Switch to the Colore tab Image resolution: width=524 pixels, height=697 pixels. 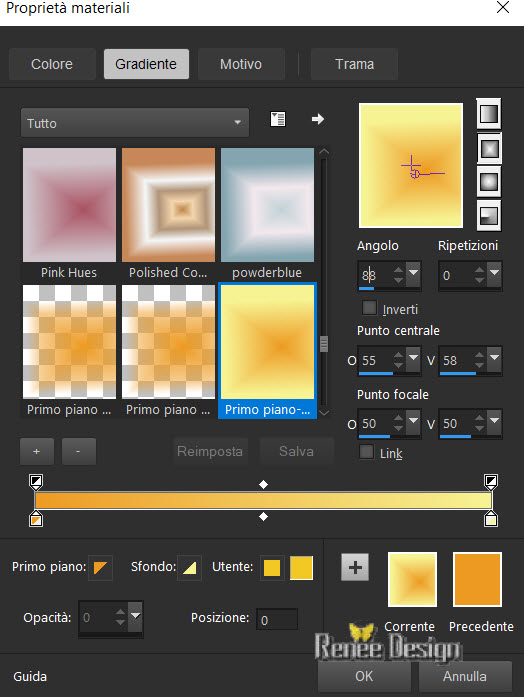(x=52, y=64)
